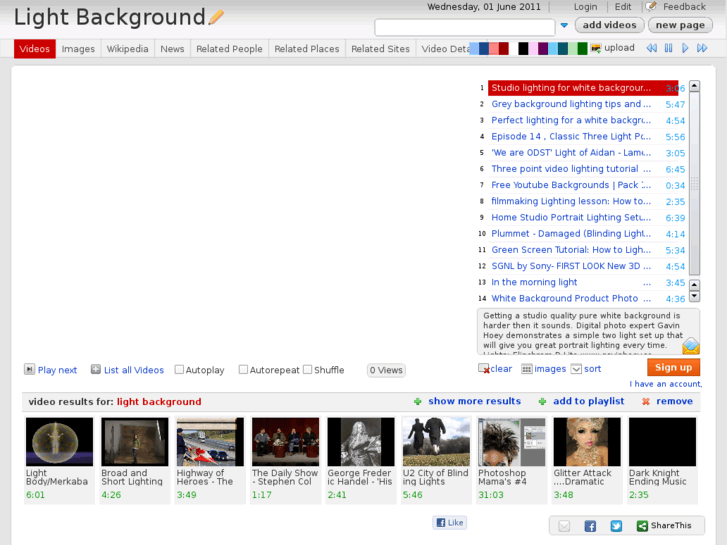Pick the dark green theme swatch
The height and width of the screenshot is (545, 727).
(582, 48)
